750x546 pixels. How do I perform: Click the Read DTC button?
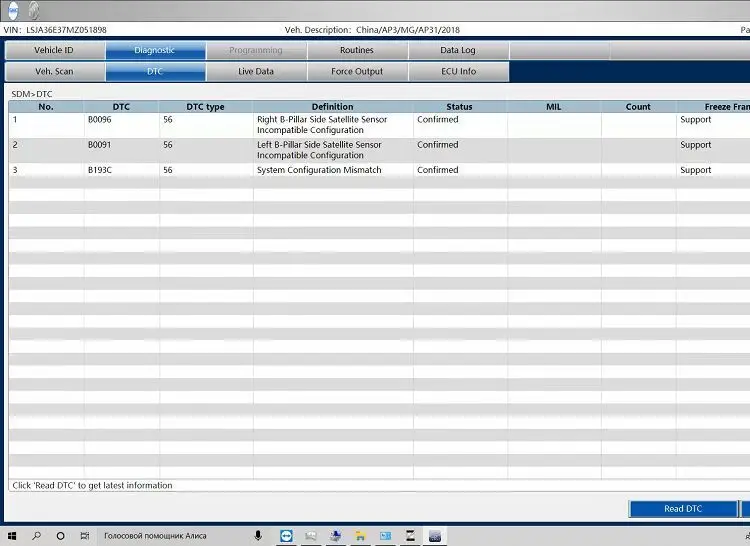click(683, 509)
